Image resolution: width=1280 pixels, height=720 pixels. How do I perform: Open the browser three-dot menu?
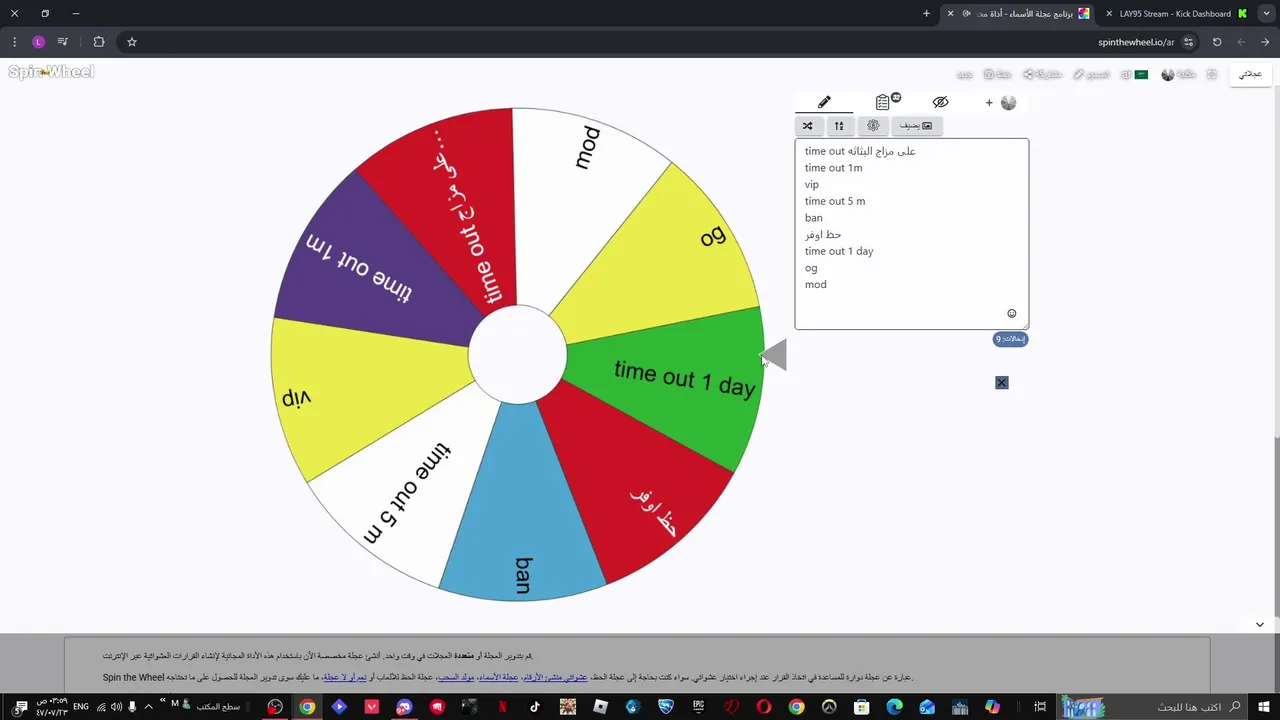(x=14, y=42)
